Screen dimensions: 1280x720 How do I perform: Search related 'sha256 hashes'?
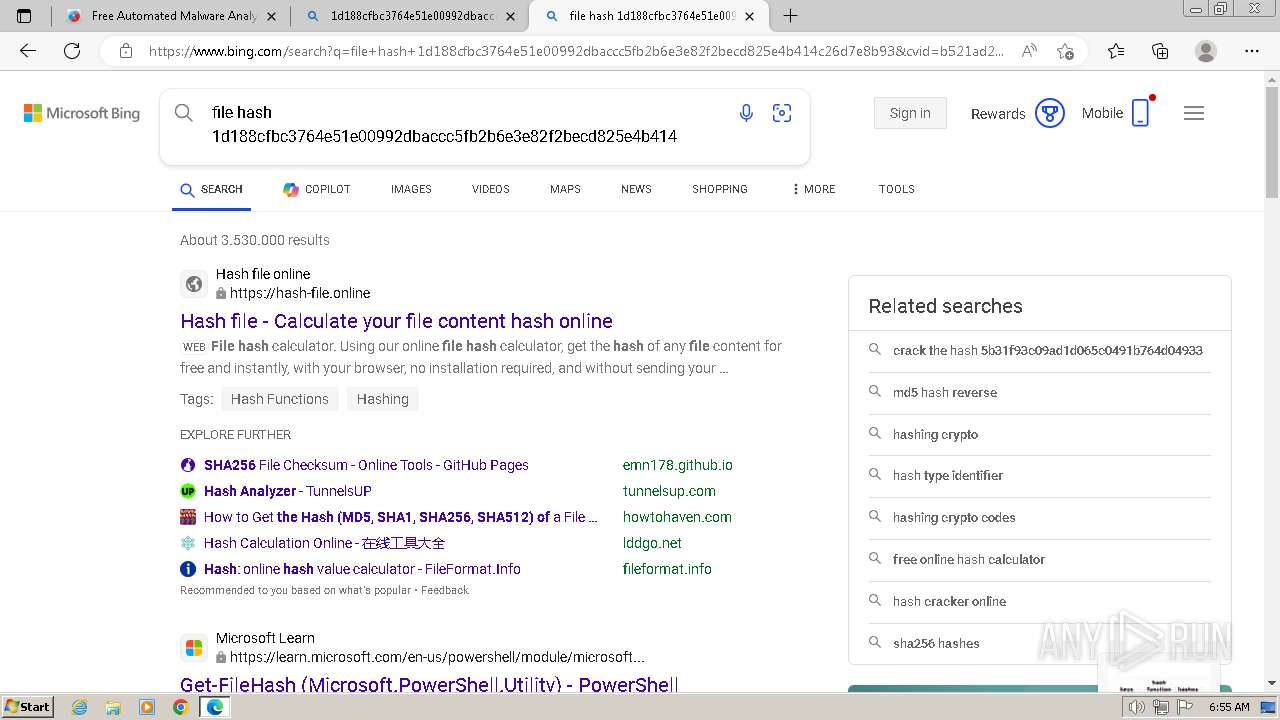click(x=936, y=643)
